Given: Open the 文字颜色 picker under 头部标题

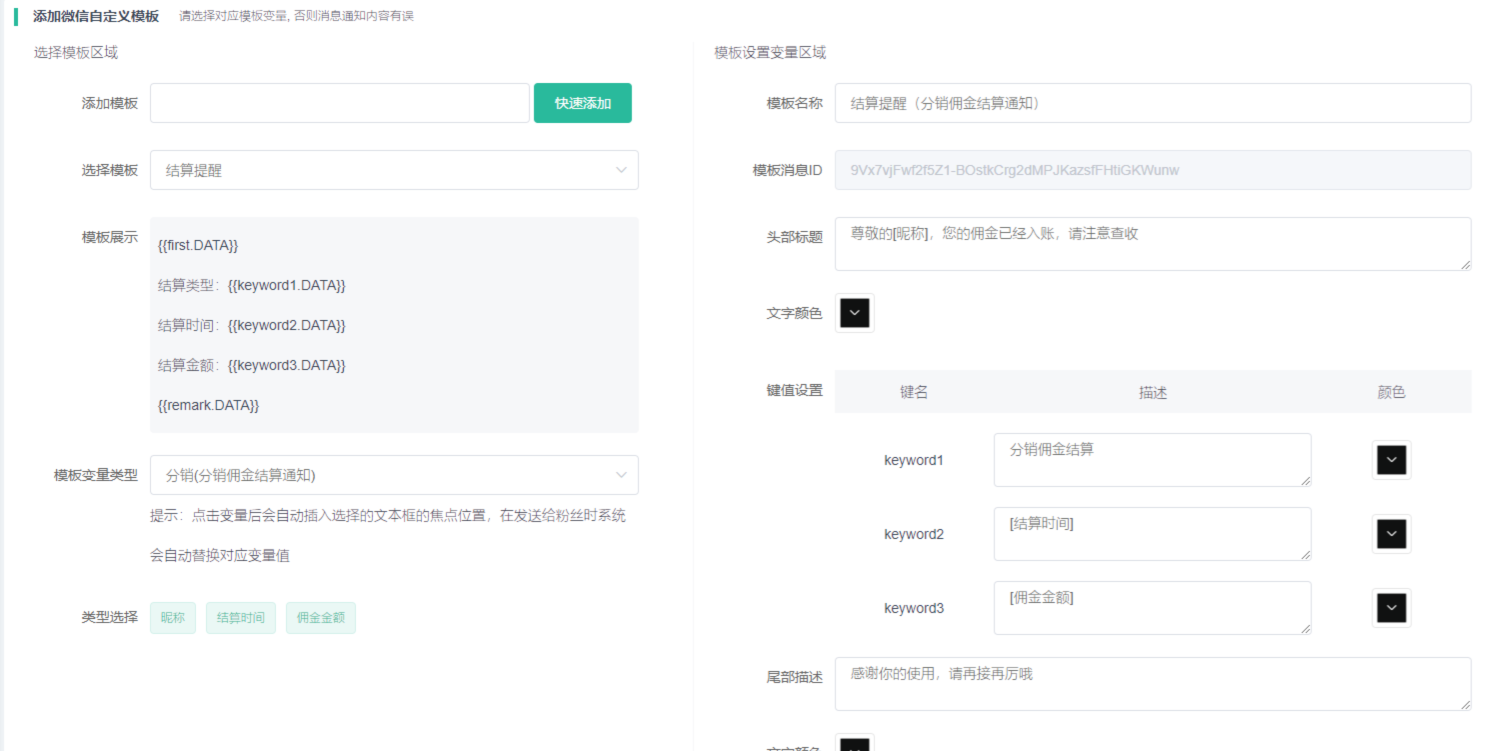Looking at the screenshot, I should (x=854, y=313).
